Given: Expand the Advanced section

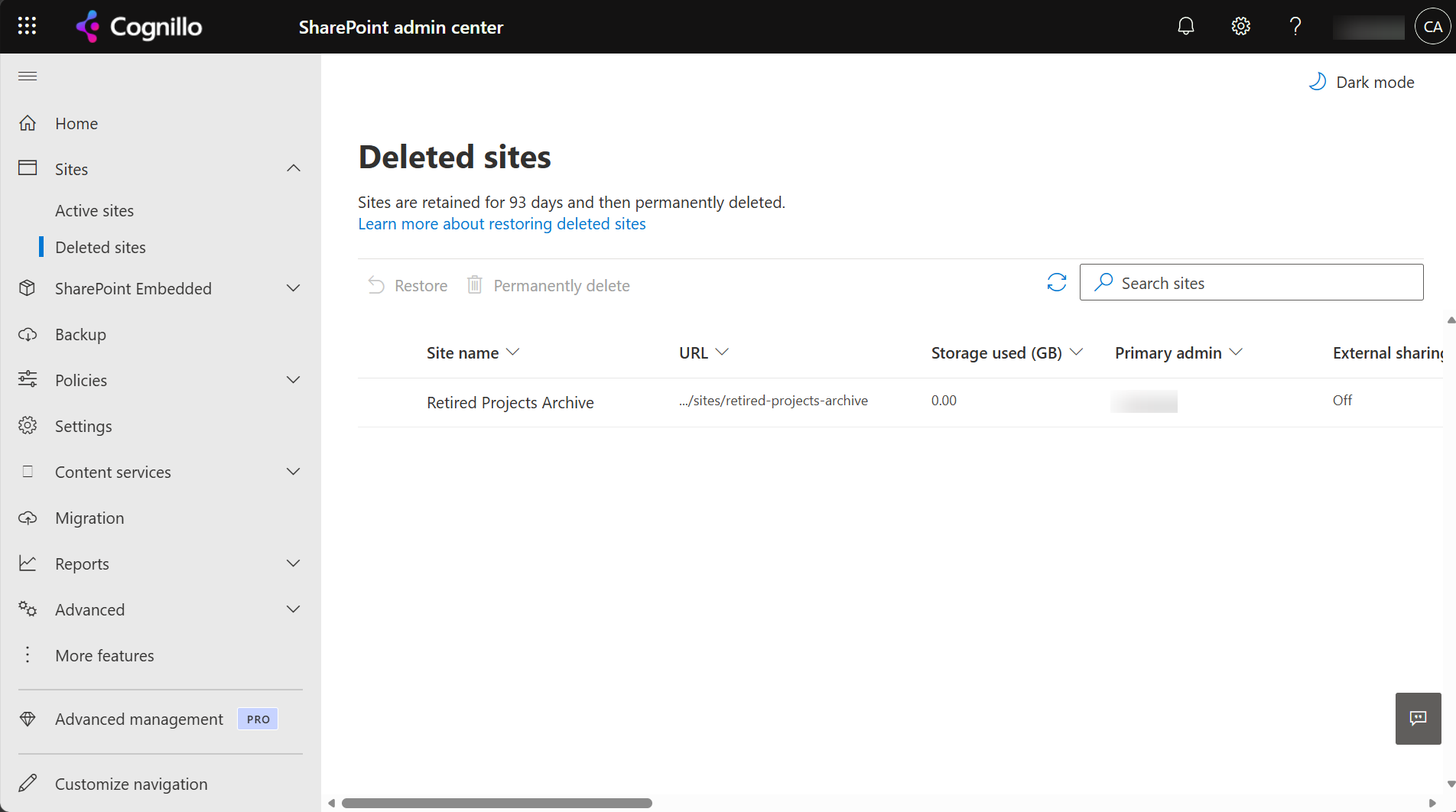Looking at the screenshot, I should point(294,609).
